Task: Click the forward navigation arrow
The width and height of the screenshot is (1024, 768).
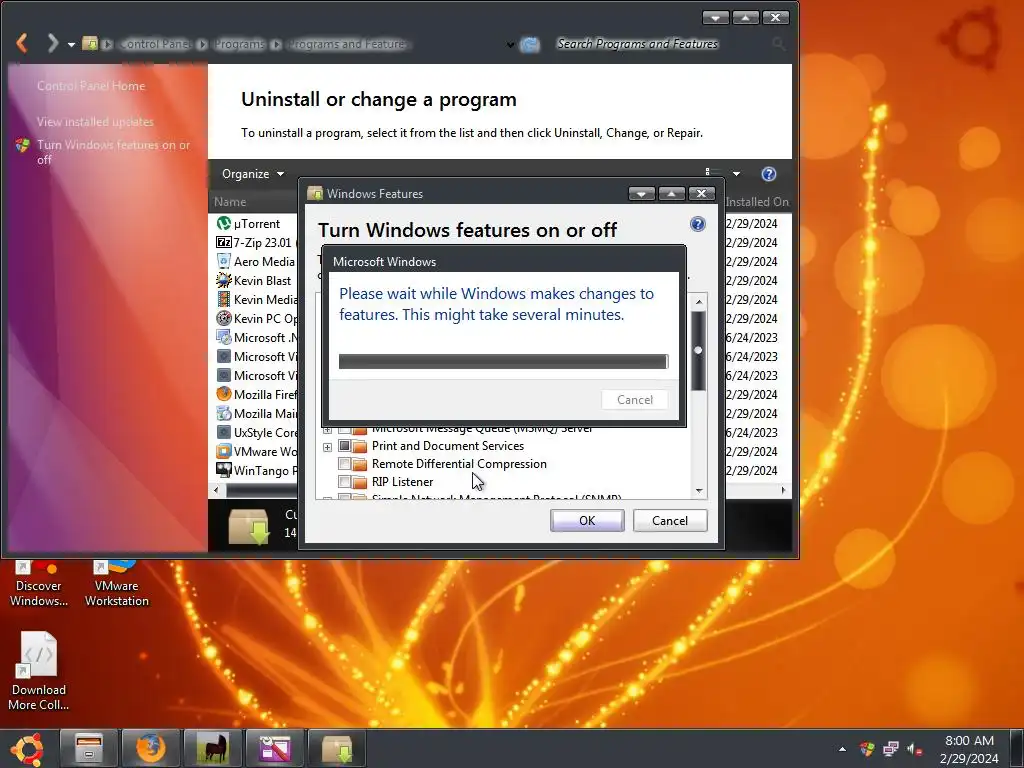Action: pyautogui.click(x=52, y=43)
